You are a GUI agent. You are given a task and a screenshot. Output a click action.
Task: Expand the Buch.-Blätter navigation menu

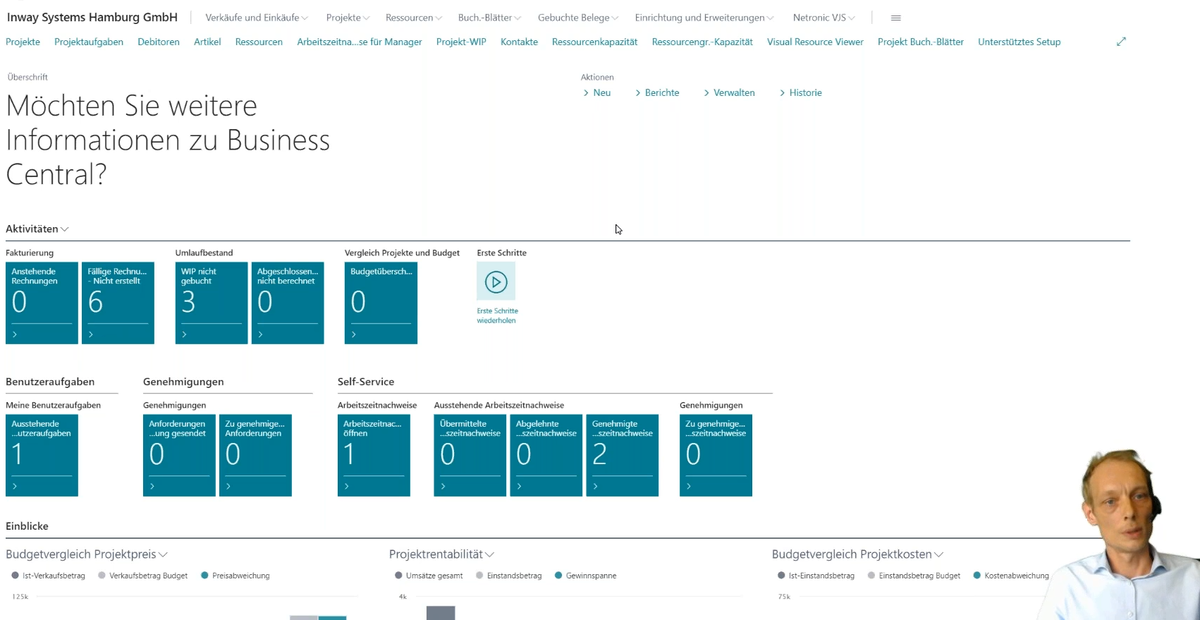[490, 18]
